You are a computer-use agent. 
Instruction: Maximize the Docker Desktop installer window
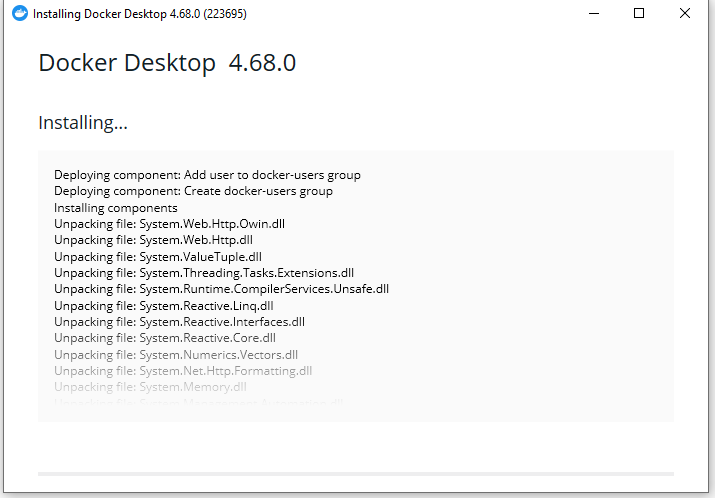coord(639,13)
